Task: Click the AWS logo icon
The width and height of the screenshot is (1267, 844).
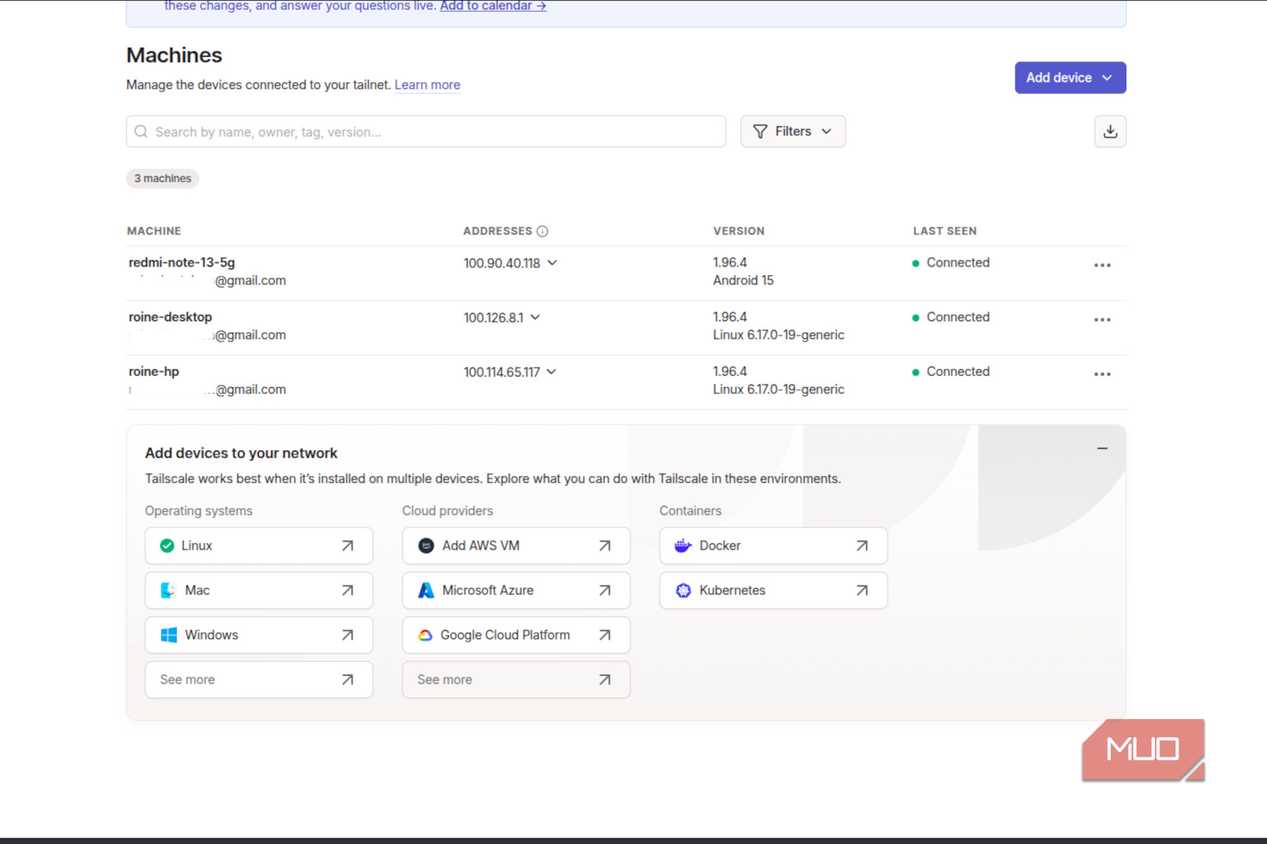Action: pos(426,546)
